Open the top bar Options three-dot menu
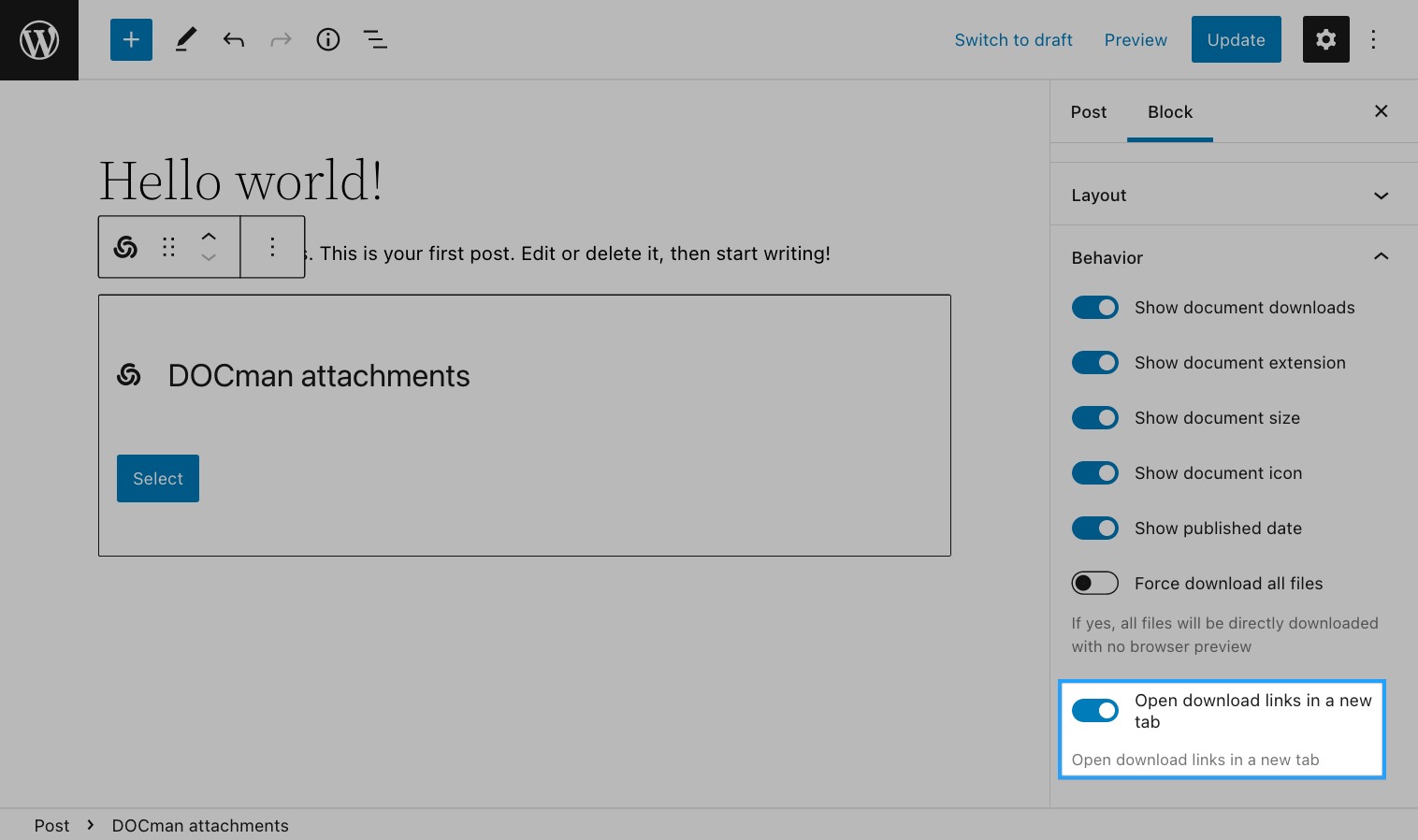1418x840 pixels. coord(1373,39)
